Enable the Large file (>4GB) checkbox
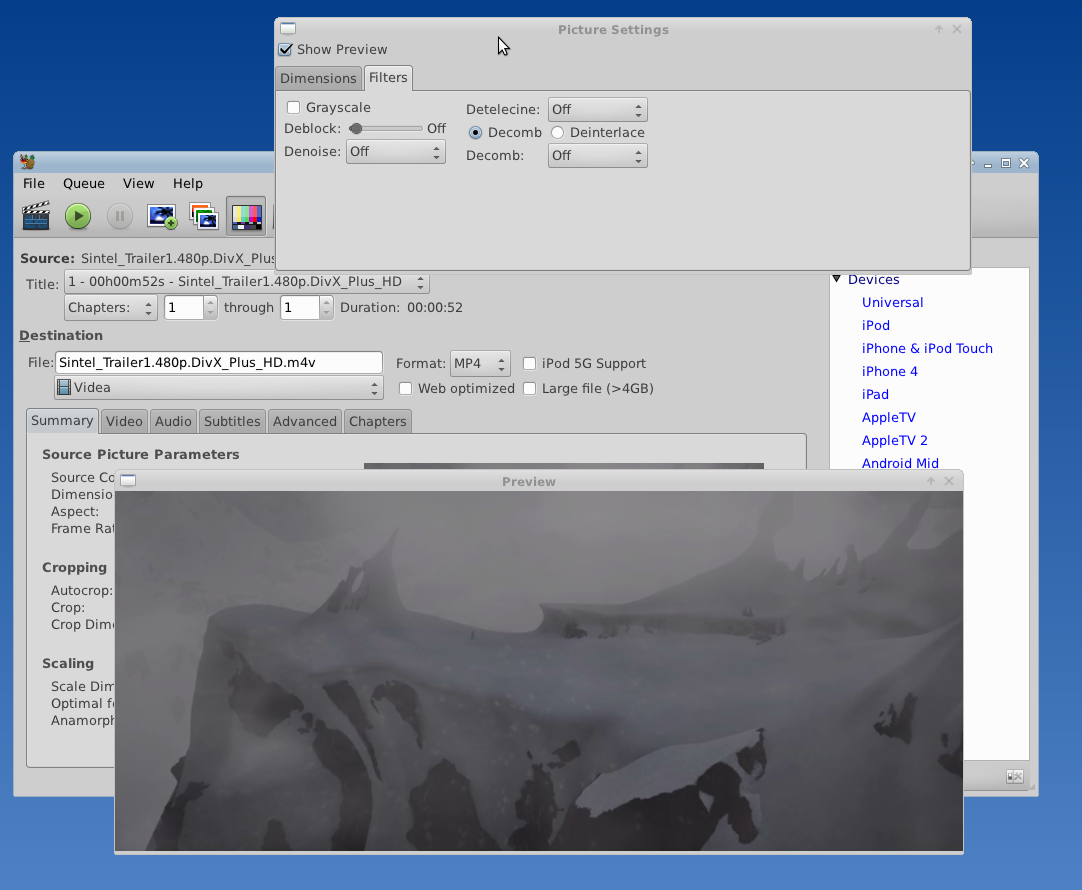Viewport: 1082px width, 890px height. point(529,388)
